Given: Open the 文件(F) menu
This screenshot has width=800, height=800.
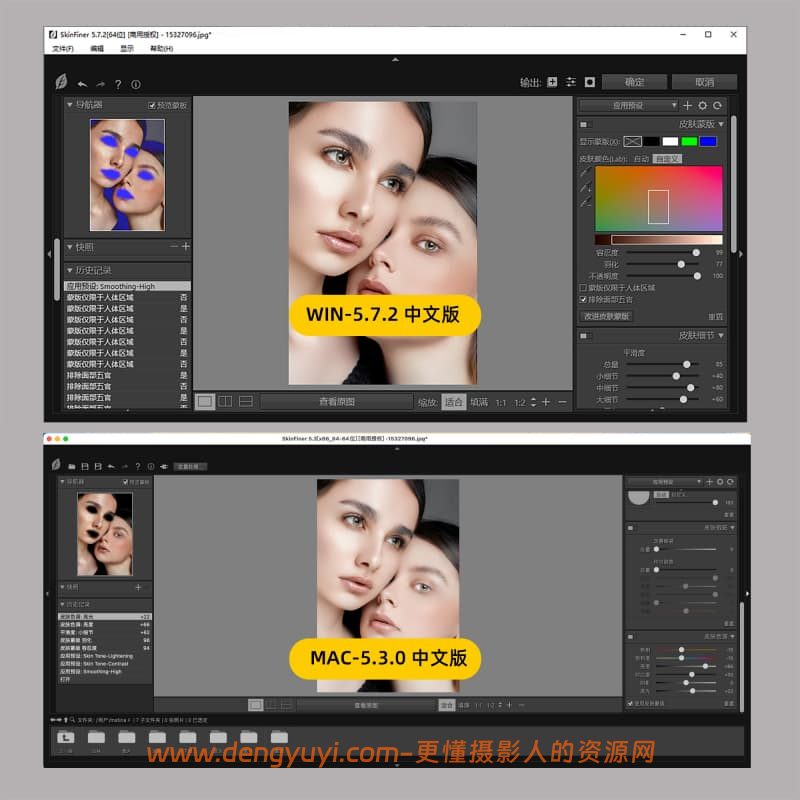Looking at the screenshot, I should (63, 48).
